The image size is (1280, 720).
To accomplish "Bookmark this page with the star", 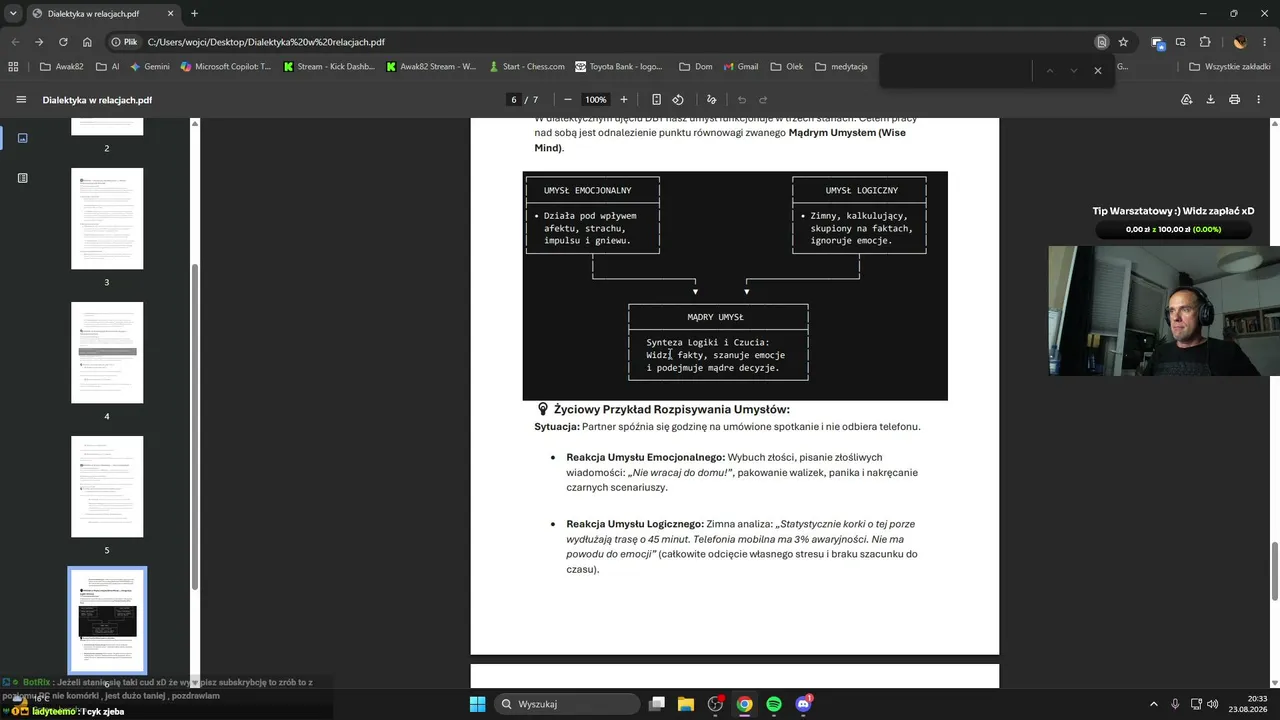I will (x=1123, y=42).
